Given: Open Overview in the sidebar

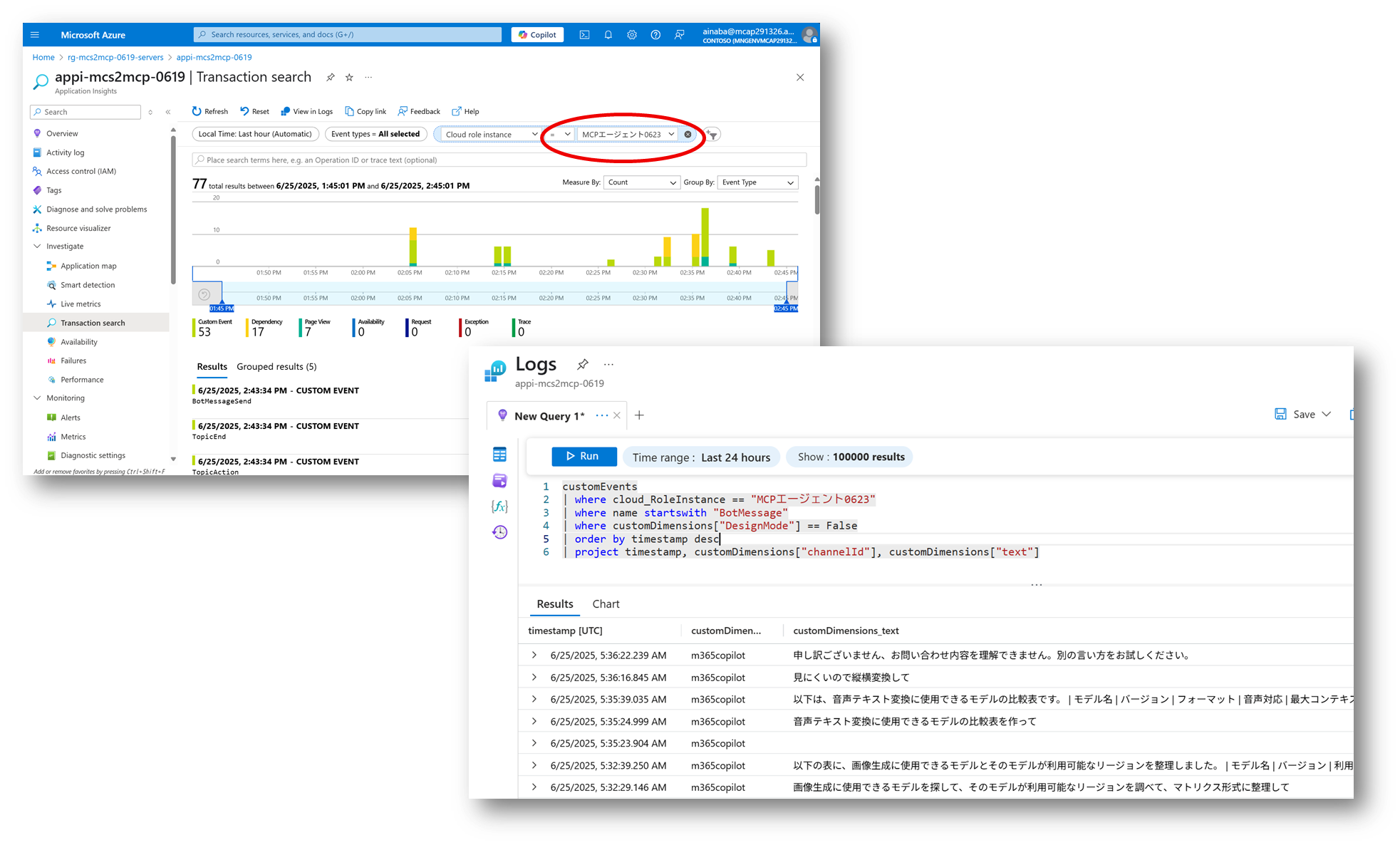Looking at the screenshot, I should click(x=62, y=133).
